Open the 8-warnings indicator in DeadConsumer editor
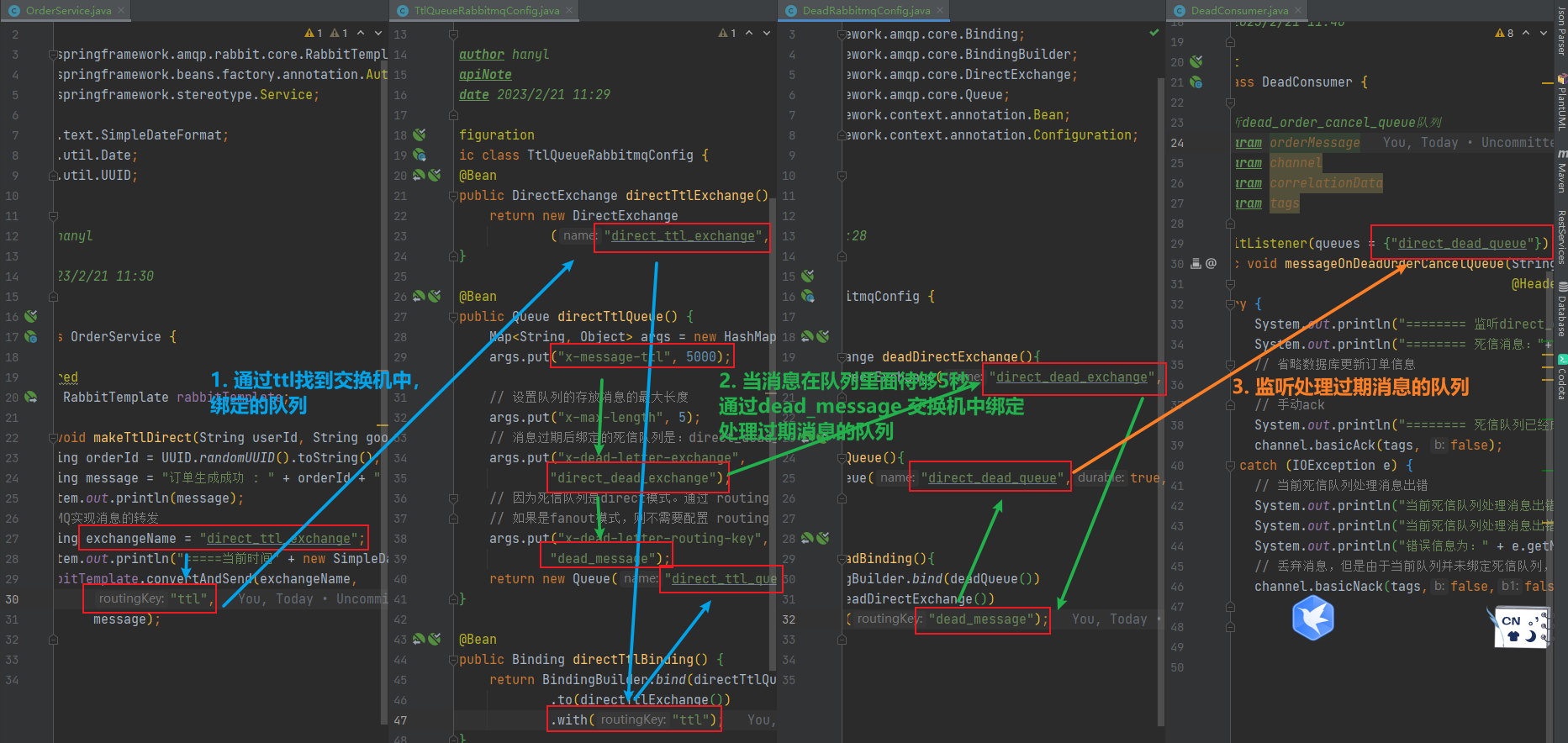This screenshot has width=1568, height=743. (x=1505, y=33)
